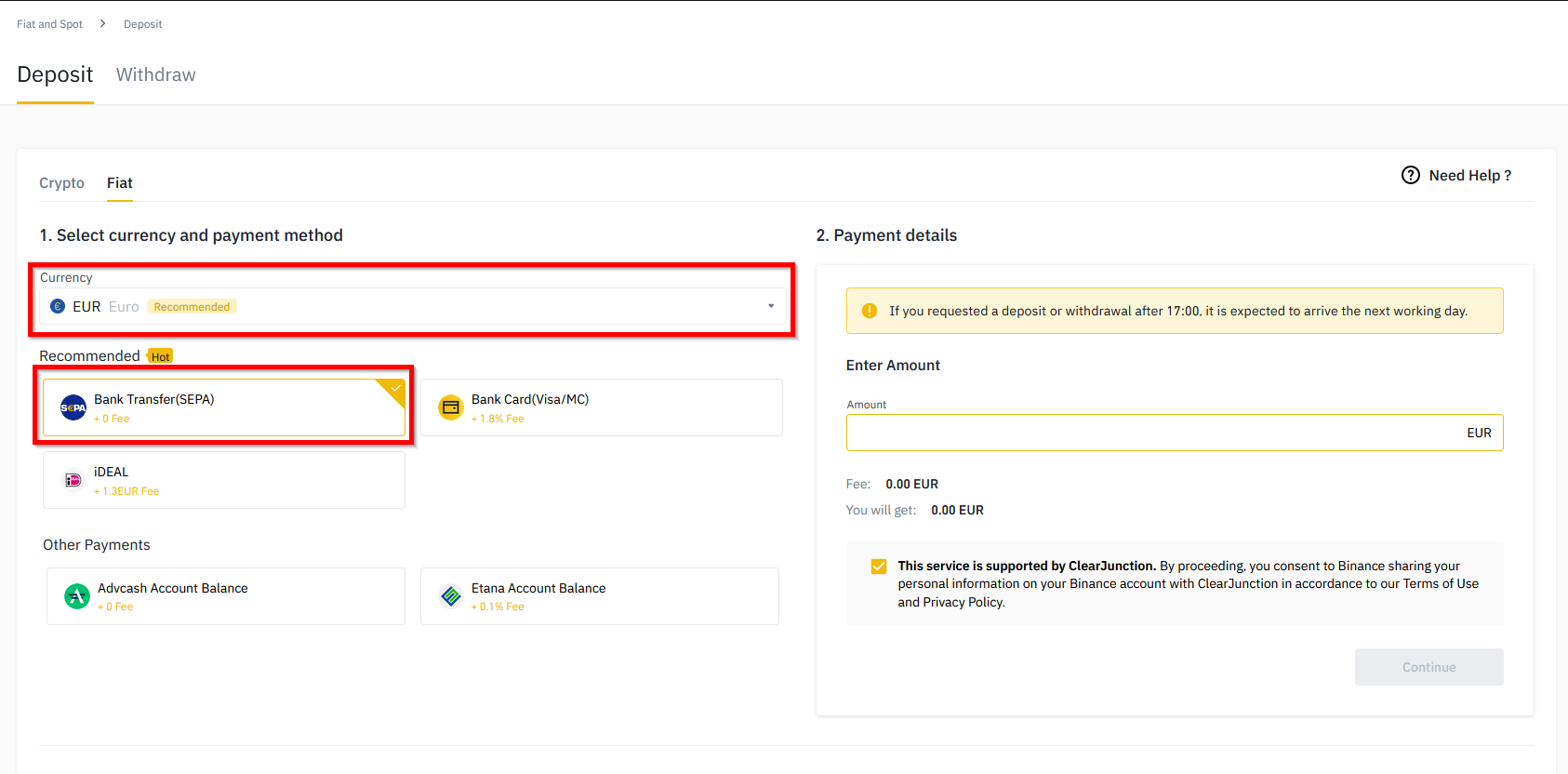This screenshot has height=774, width=1568.
Task: Click the '2. Payment details' heading
Action: click(886, 235)
